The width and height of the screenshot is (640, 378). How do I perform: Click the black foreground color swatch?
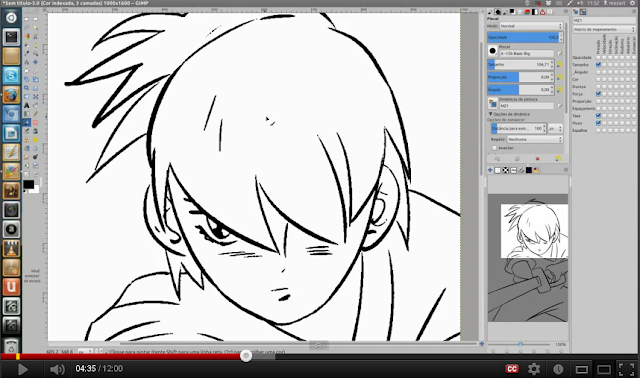tap(28, 185)
